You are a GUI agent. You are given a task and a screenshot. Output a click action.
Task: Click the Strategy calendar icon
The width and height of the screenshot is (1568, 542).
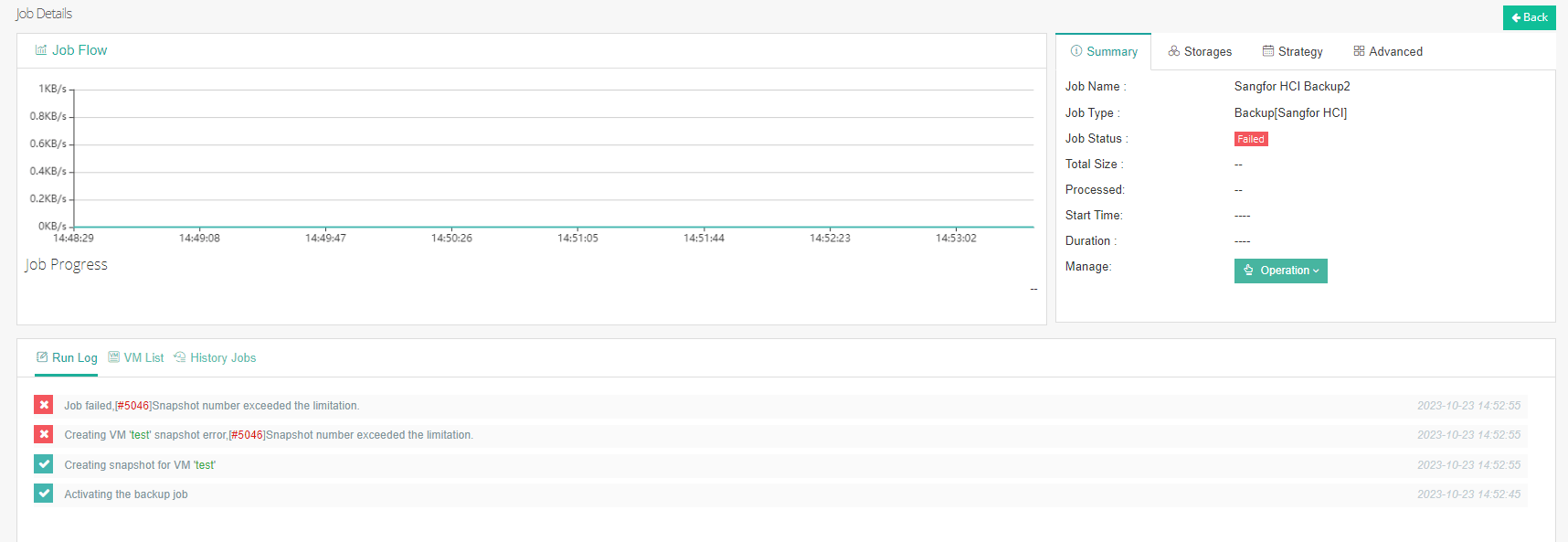[x=1268, y=51]
